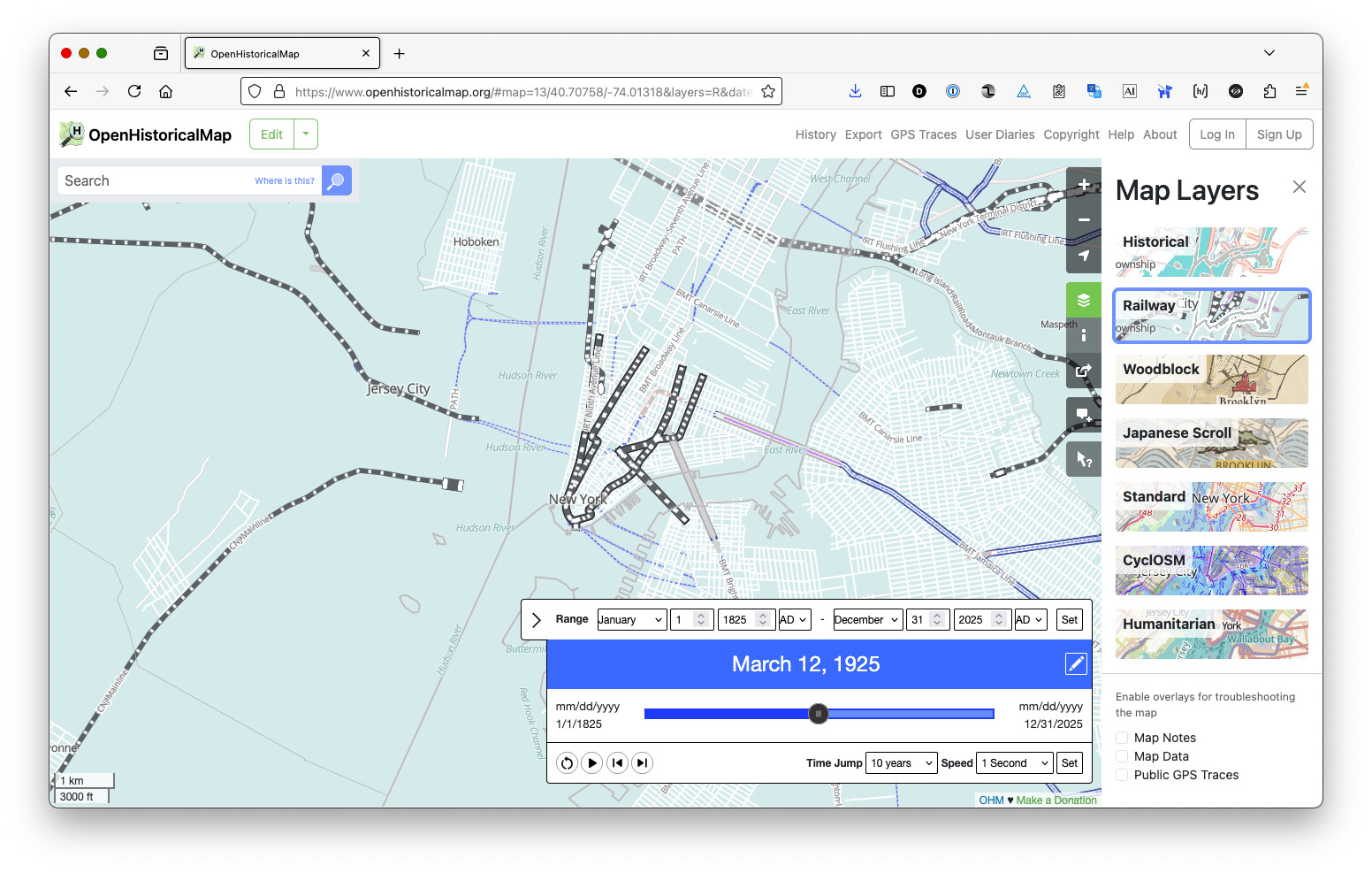Screen dimensions: 1372x873
Task: Click the Log In button
Action: [x=1216, y=134]
